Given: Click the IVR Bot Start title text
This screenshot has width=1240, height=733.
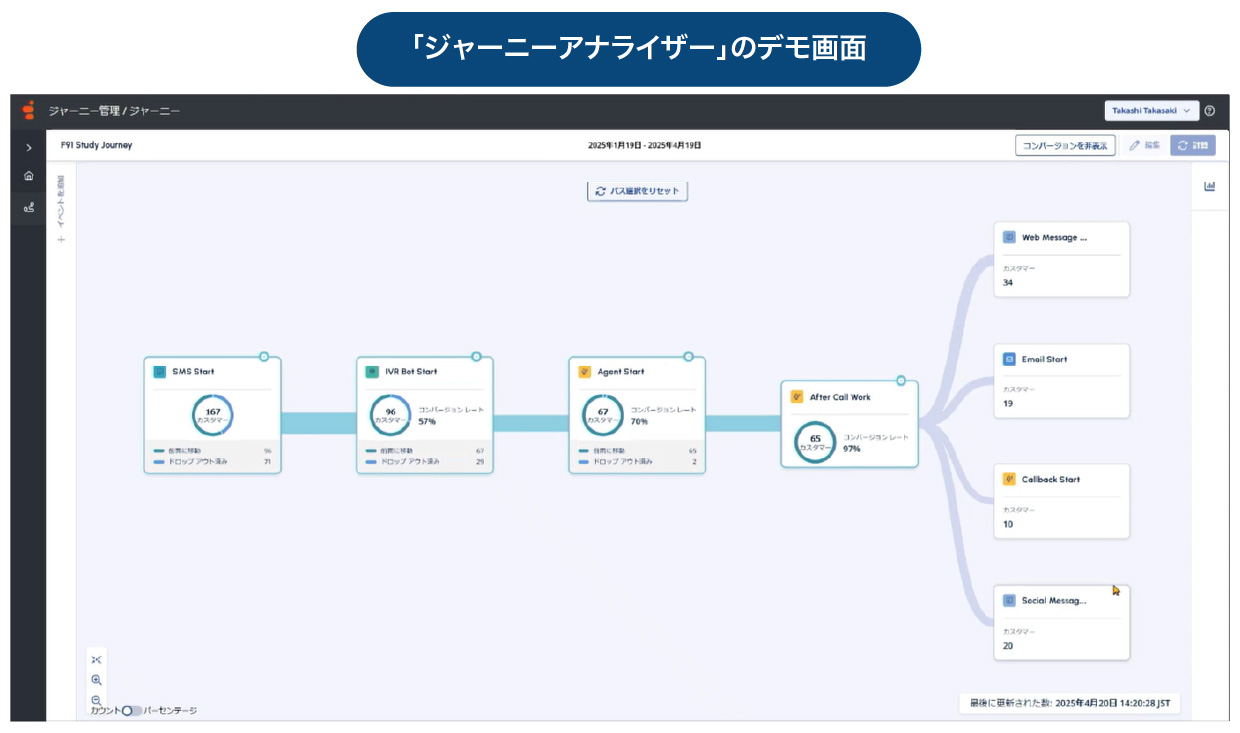Looking at the screenshot, I should point(412,372).
